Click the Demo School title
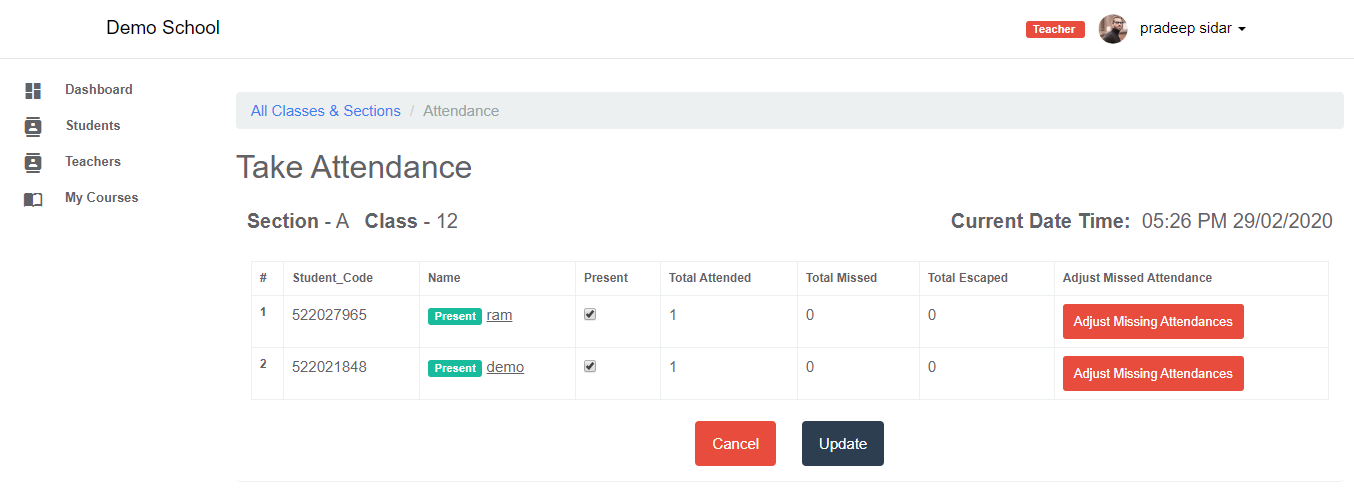 [163, 28]
